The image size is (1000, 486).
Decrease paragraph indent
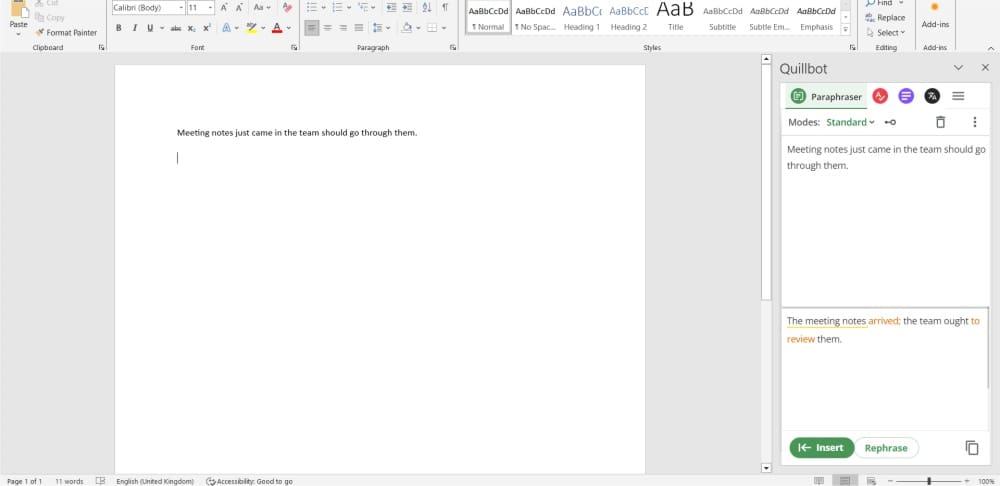pos(391,8)
